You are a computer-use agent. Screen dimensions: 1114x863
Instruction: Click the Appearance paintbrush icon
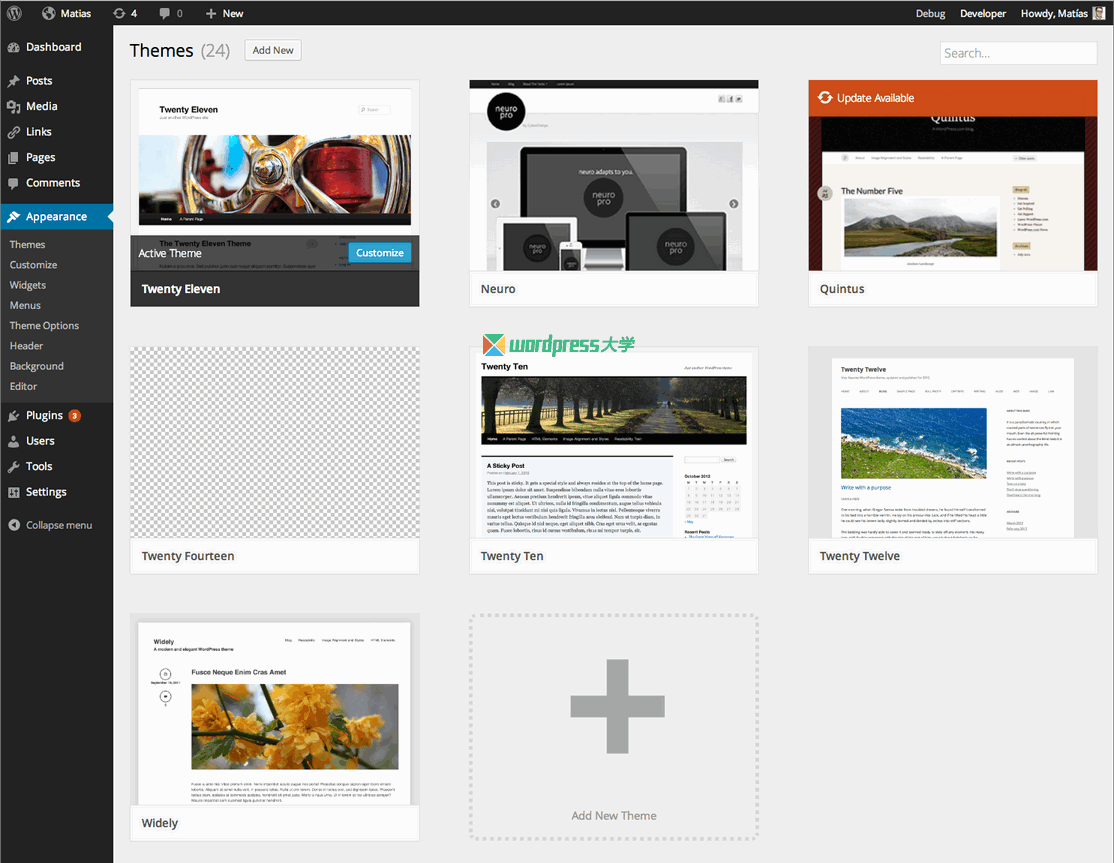(x=13, y=217)
